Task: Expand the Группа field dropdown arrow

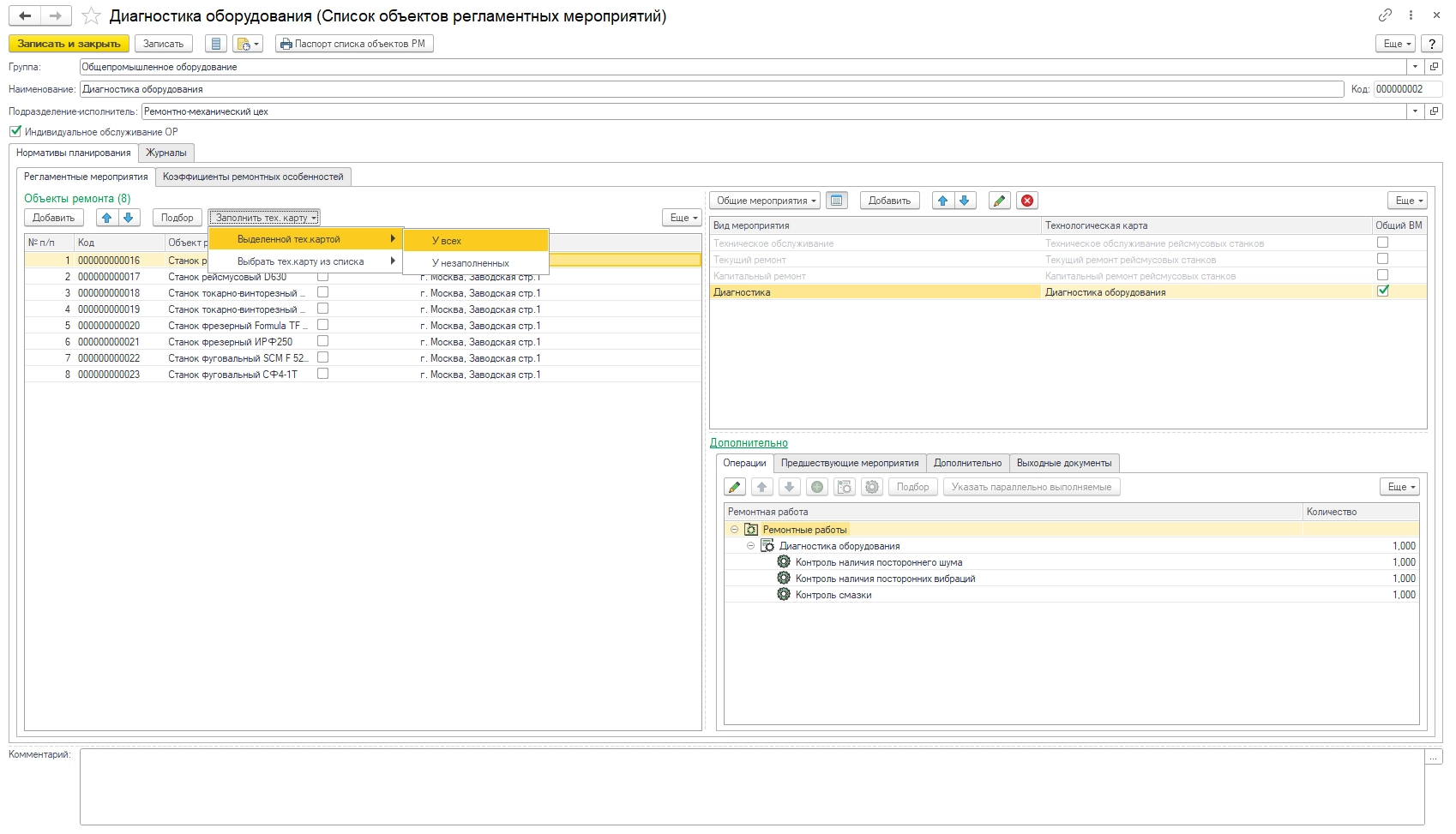Action: tap(1414, 67)
